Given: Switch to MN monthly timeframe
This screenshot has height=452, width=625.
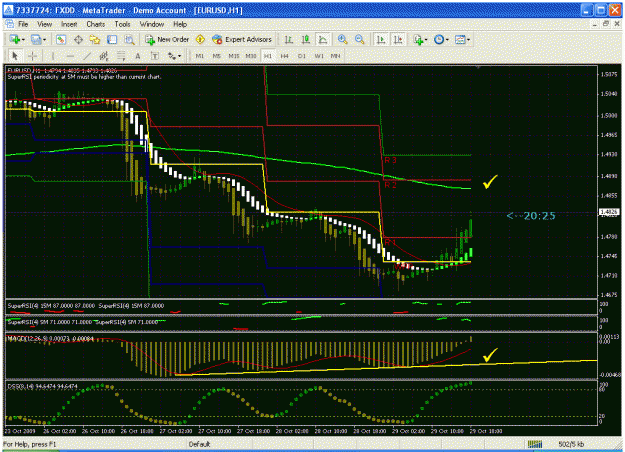Looking at the screenshot, I should coord(336,56).
